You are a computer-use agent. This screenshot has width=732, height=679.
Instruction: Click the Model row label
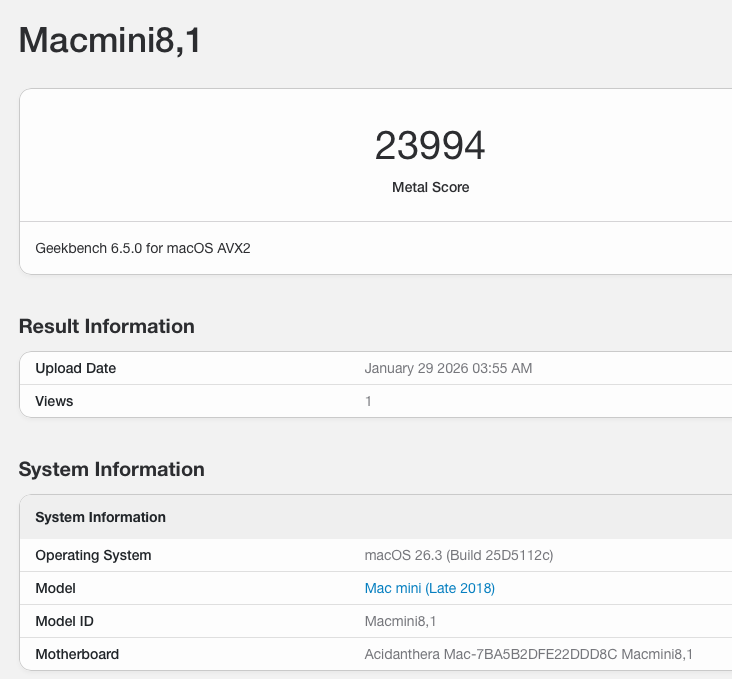56,588
